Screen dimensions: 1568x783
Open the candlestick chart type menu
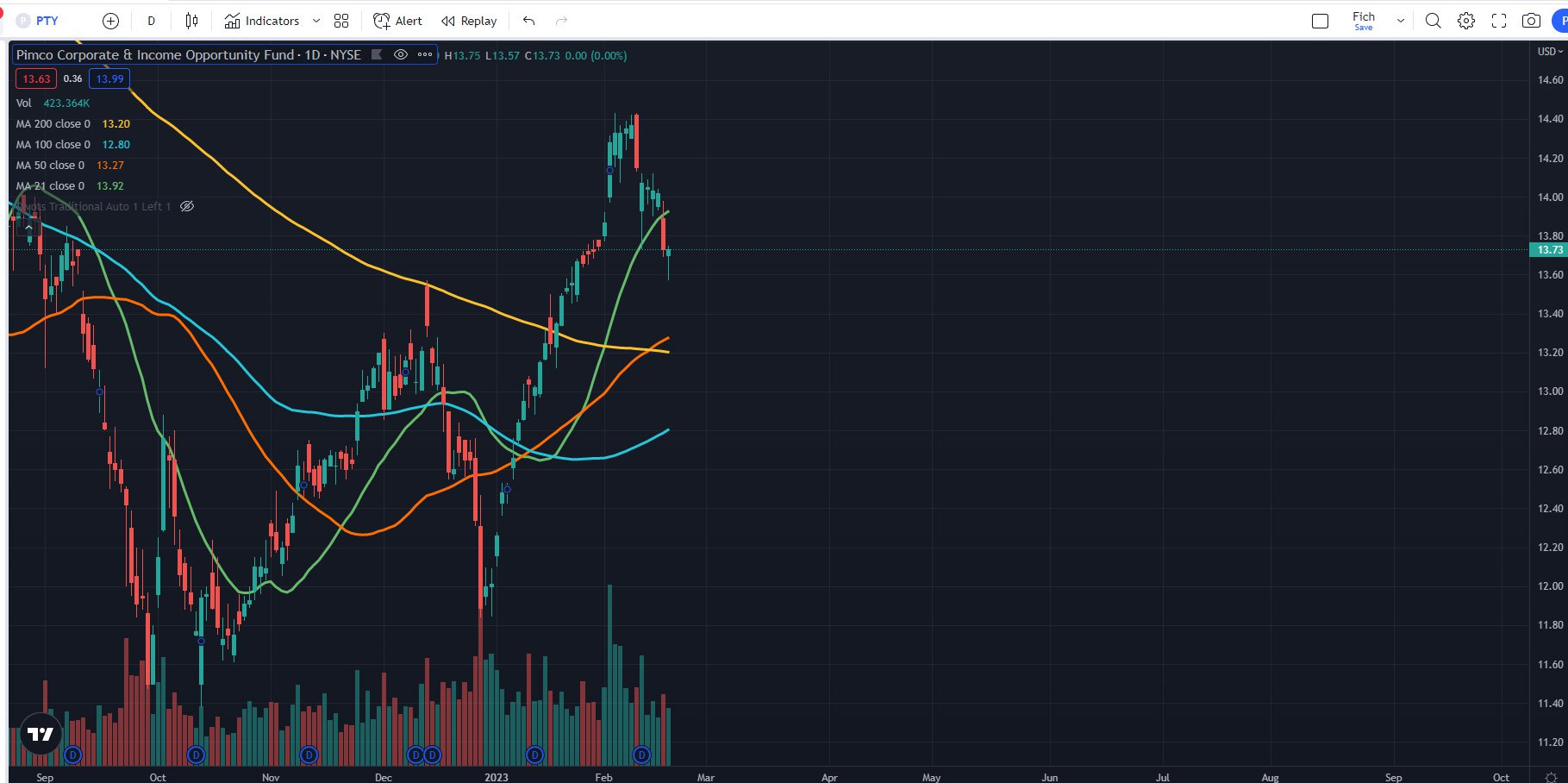191,21
